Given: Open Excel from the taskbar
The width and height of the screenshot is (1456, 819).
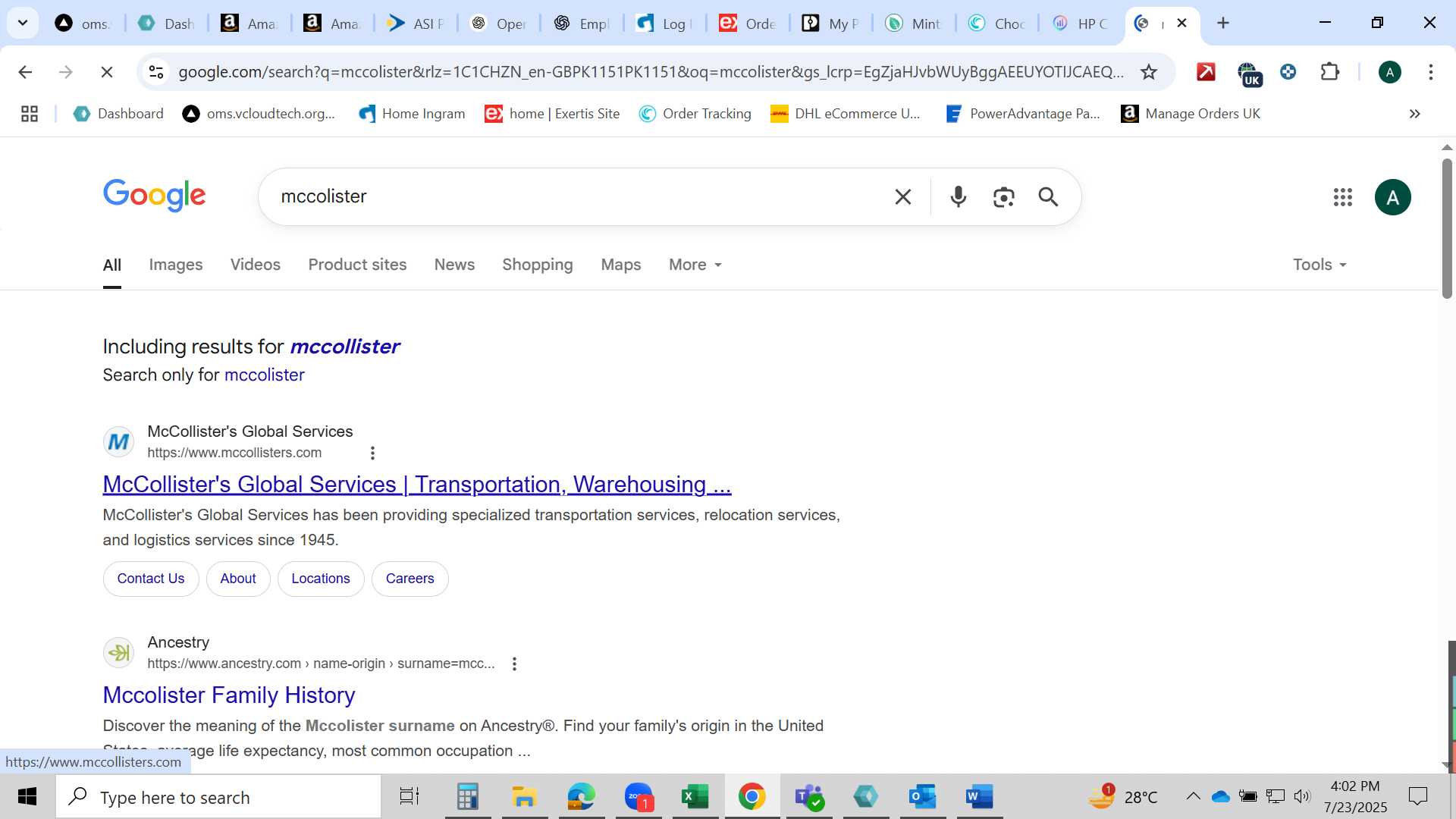Looking at the screenshot, I should click(695, 797).
